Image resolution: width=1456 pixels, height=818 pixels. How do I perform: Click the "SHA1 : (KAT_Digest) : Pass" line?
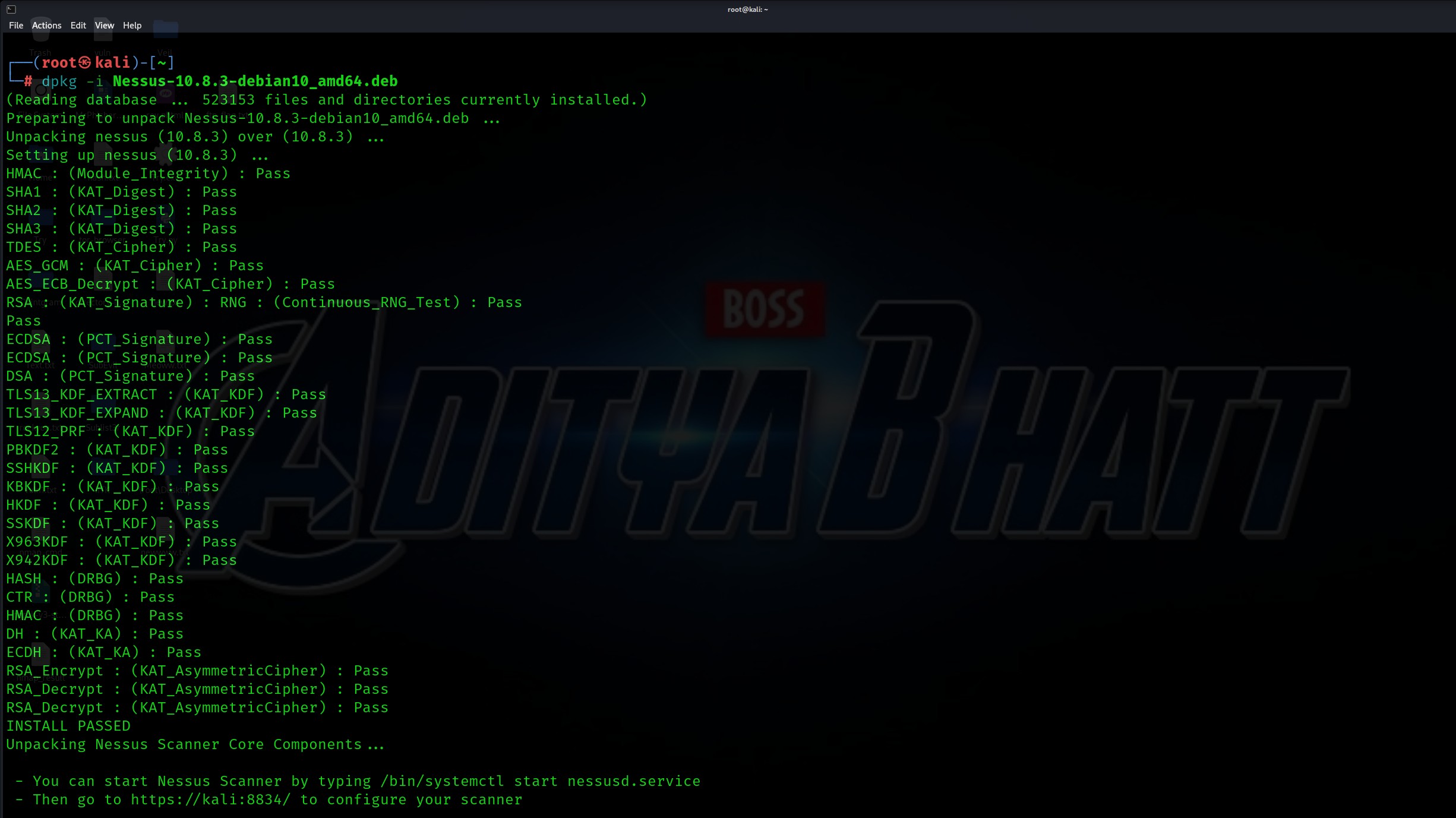121,192
